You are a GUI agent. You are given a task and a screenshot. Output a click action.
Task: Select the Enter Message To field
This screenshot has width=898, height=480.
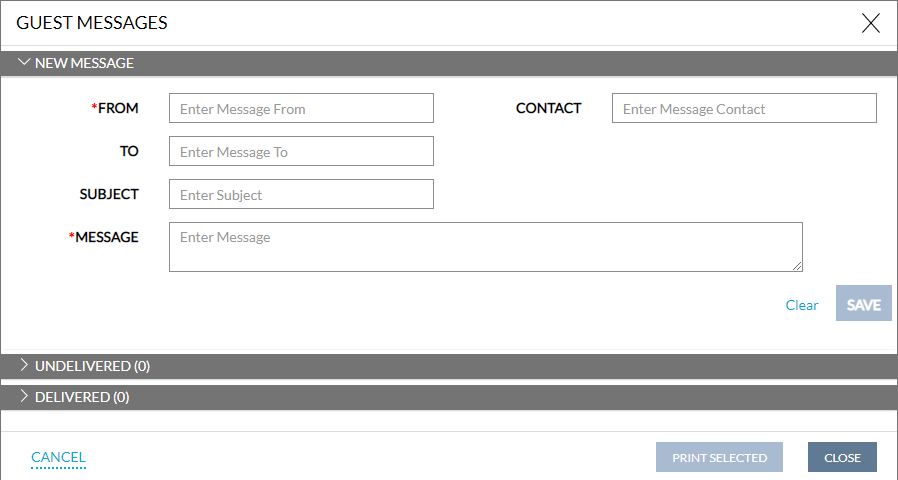click(x=301, y=151)
